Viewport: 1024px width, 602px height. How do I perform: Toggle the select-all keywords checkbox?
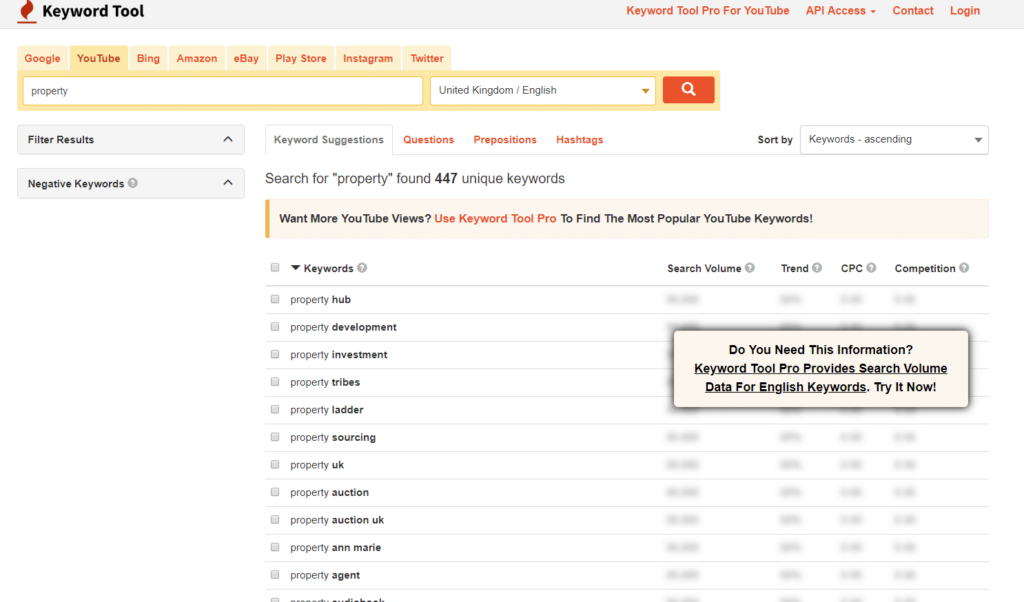275,268
